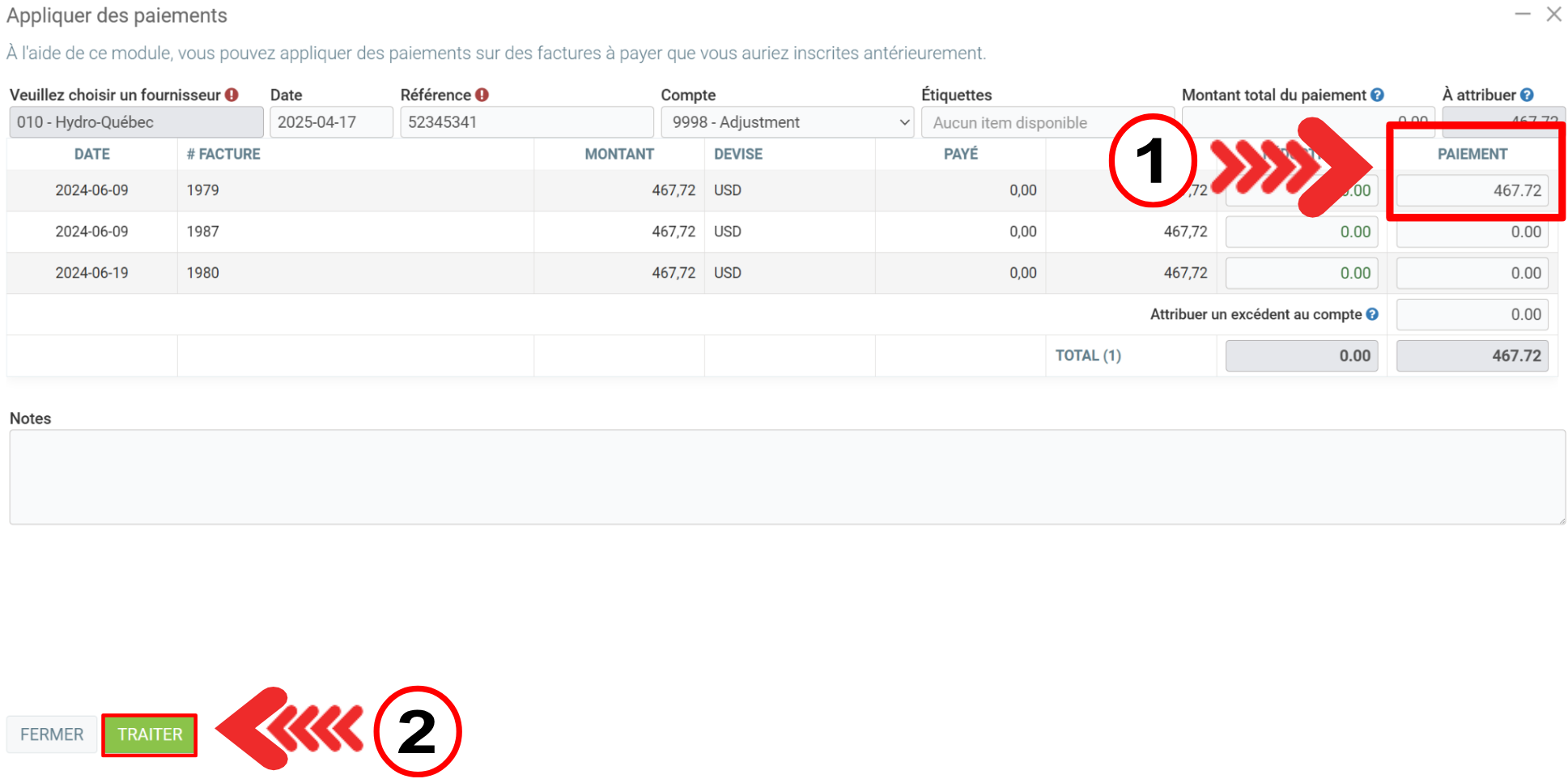
Task: Click inside the Notes text area
Action: (x=787, y=477)
